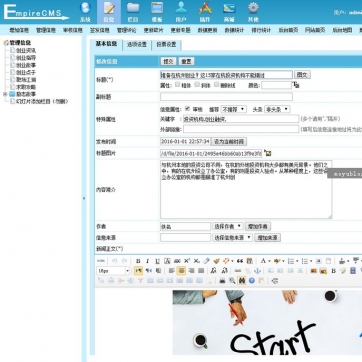Toggle Italic in the editor toolbar
The width and height of the screenshot is (362, 362).
click(148, 261)
